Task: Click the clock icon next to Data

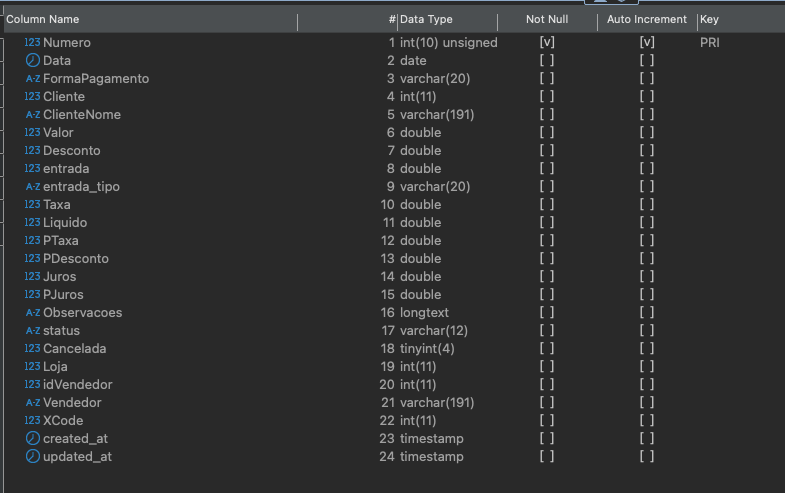Action: 32,61
